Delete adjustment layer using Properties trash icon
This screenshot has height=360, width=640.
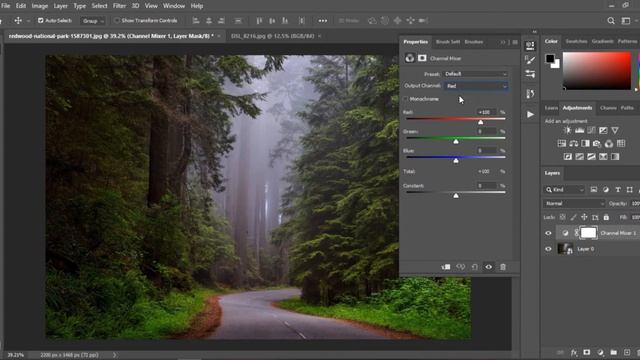pyautogui.click(x=503, y=267)
